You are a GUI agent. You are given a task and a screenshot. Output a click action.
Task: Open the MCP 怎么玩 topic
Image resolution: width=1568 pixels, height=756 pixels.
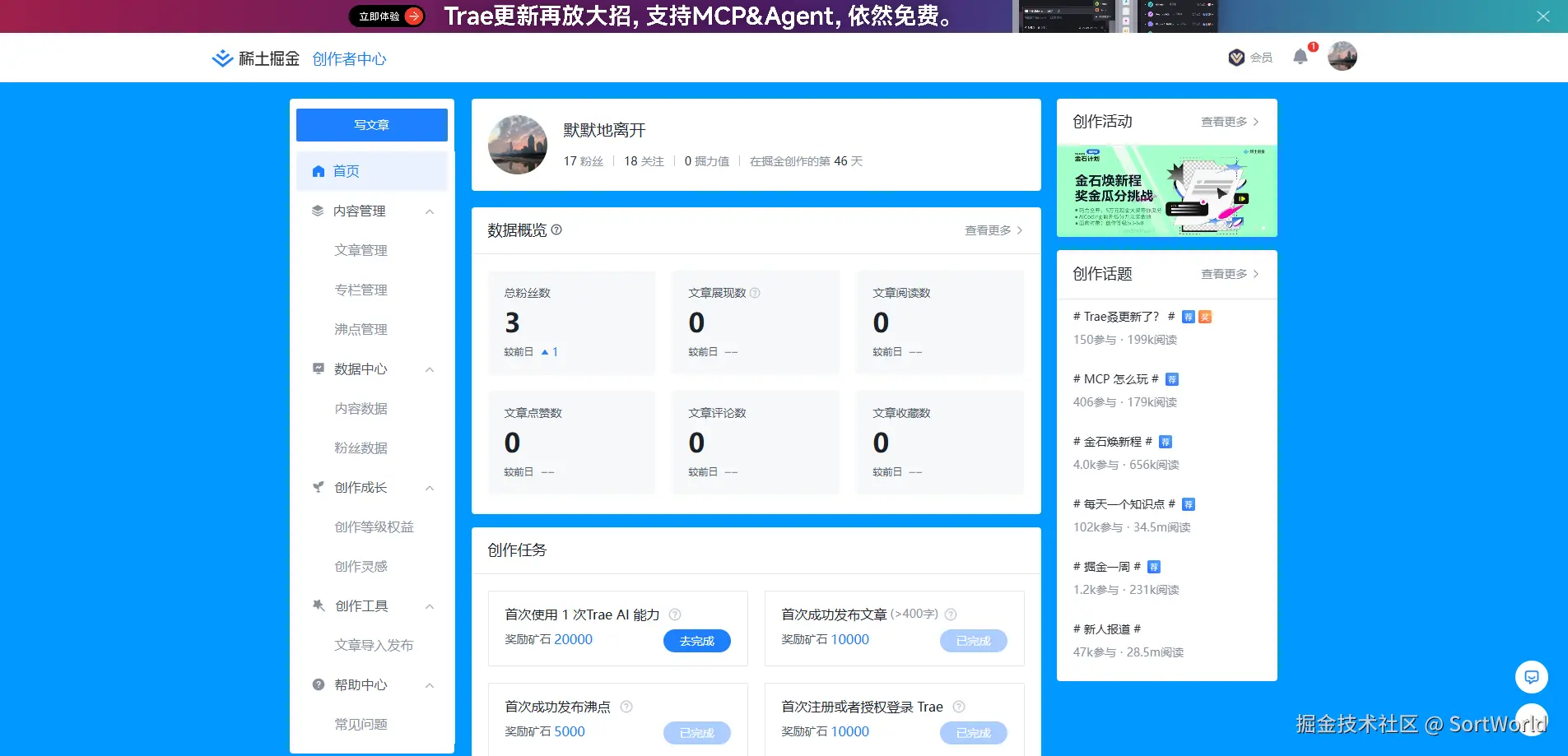1115,379
